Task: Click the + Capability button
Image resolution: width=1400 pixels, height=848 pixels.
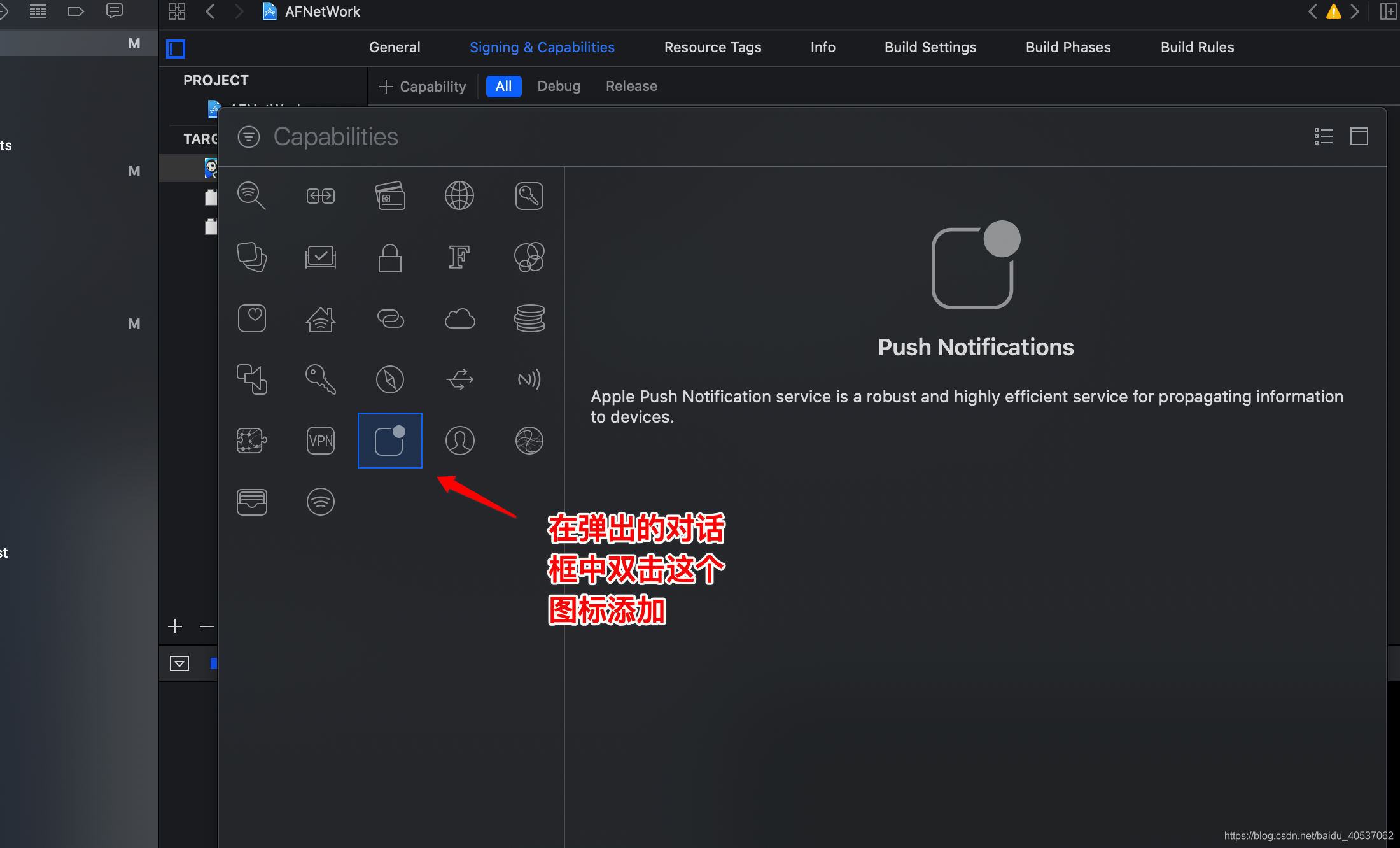Action: 423,87
